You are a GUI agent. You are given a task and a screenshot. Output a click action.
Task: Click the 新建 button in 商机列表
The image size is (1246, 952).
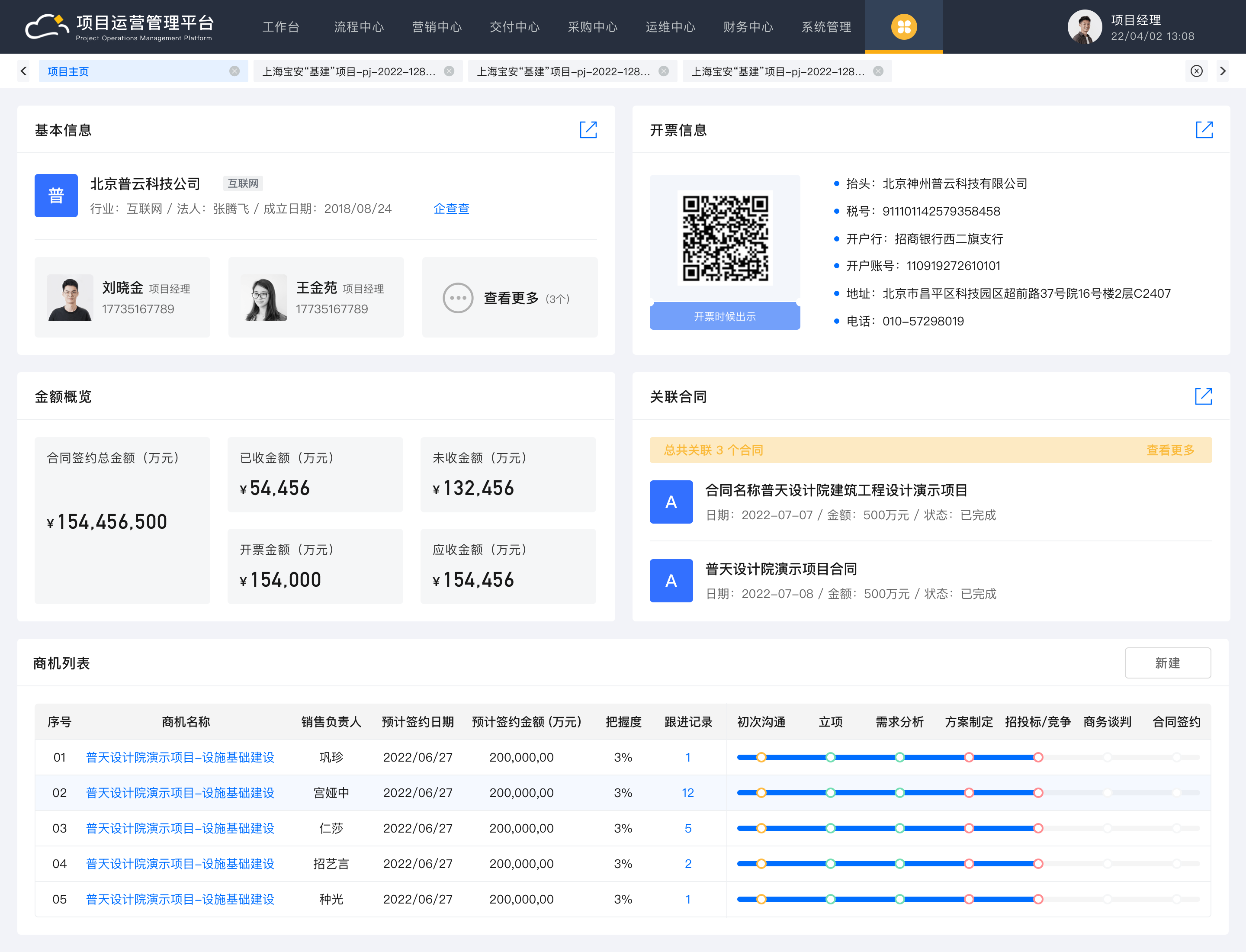[x=1168, y=663]
